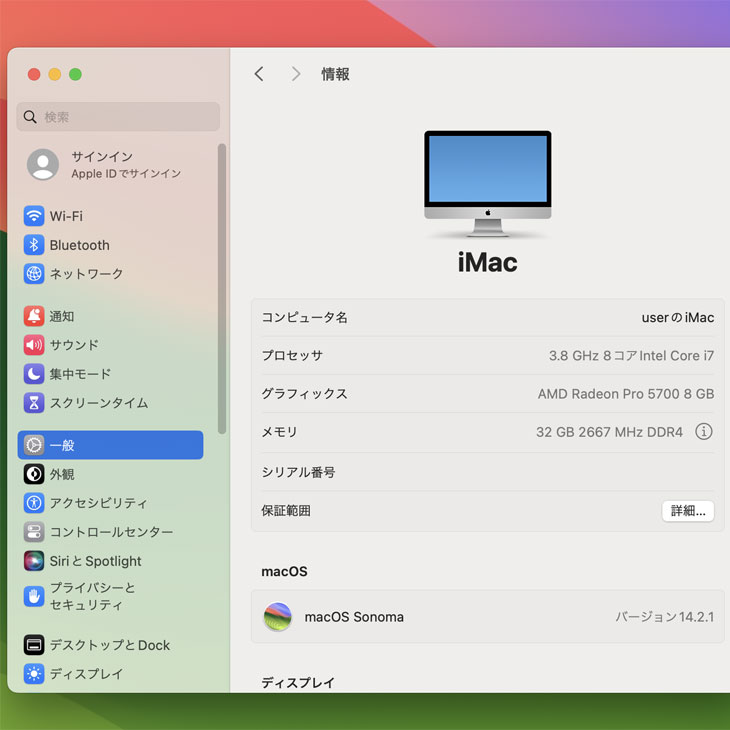Viewport: 730px width, 730px height.
Task: Open the スクリーンタイム hourglass icon
Action: 34,403
